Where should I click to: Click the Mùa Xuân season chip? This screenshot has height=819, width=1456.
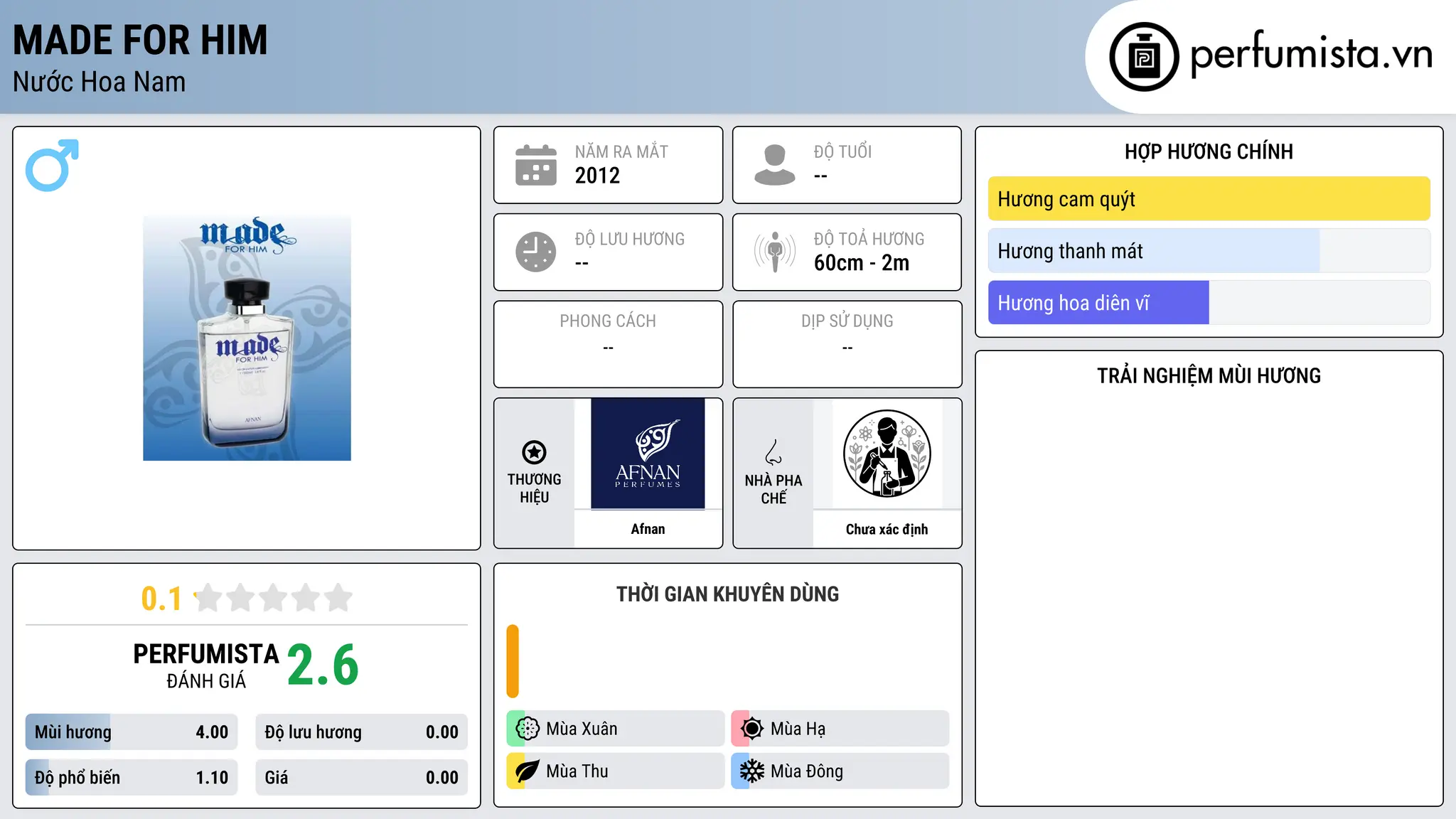coord(616,729)
